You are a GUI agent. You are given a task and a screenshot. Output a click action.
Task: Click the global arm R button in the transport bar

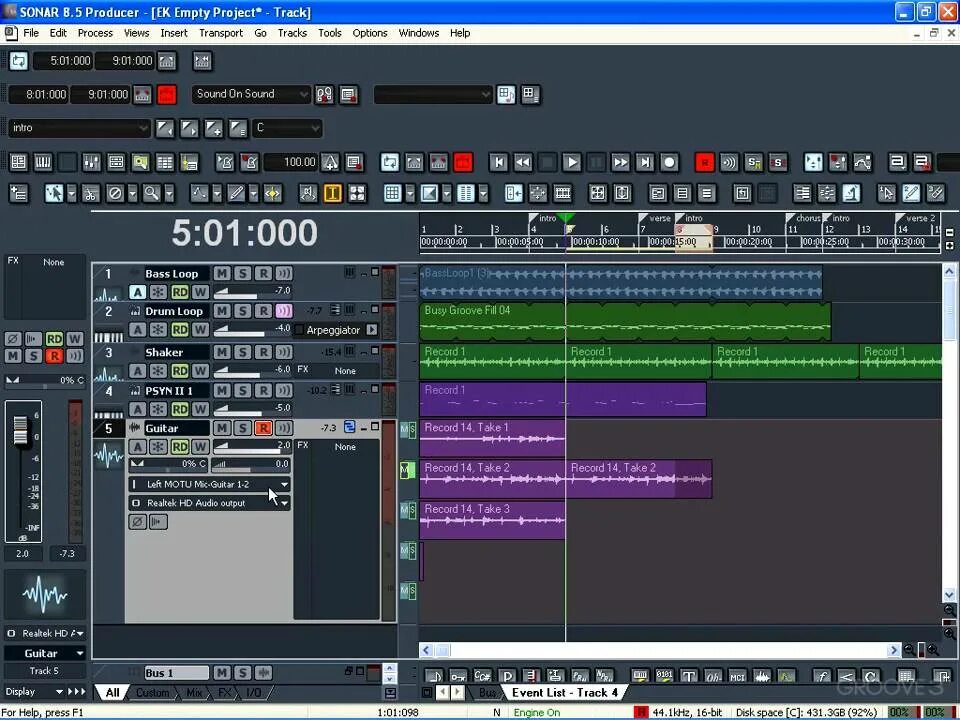pyautogui.click(x=705, y=162)
